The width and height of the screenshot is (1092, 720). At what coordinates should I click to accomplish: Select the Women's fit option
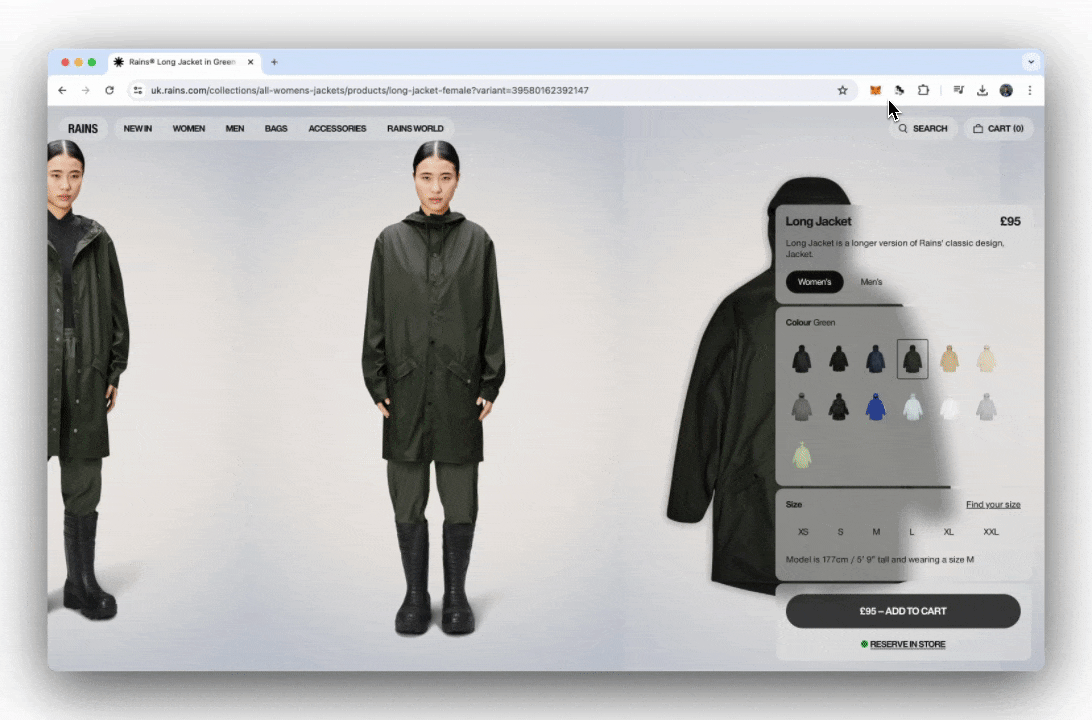click(814, 282)
